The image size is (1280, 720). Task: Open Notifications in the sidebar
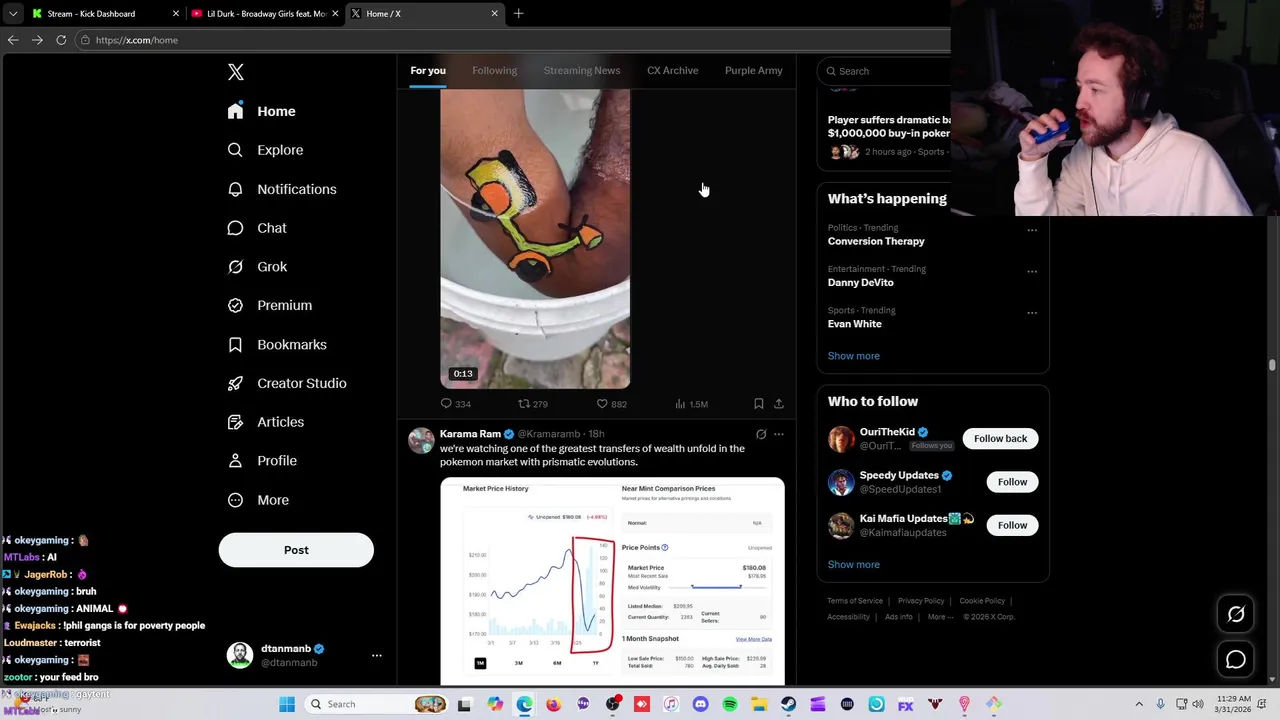coord(282,189)
